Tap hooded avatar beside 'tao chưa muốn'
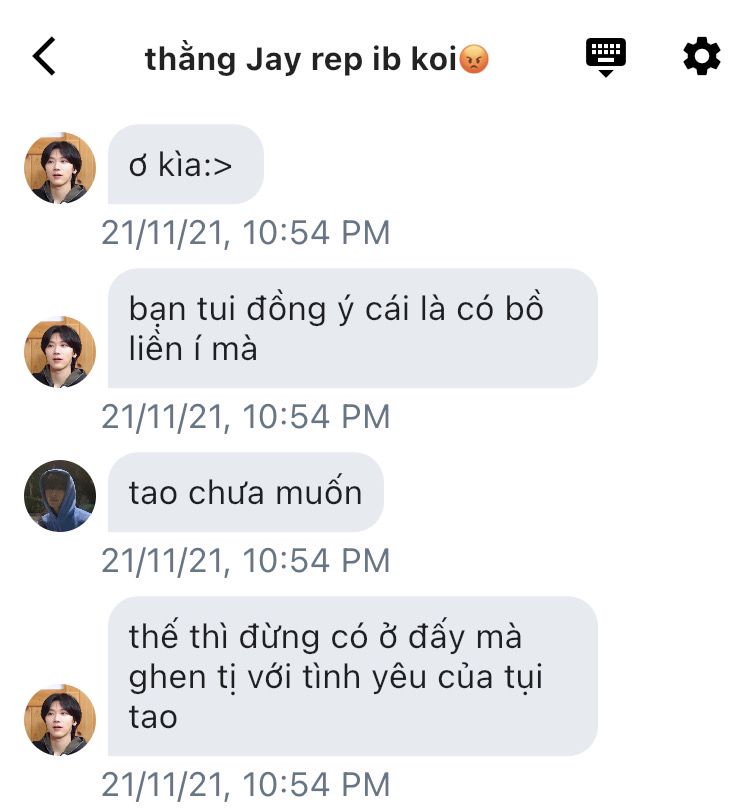 pos(60,496)
